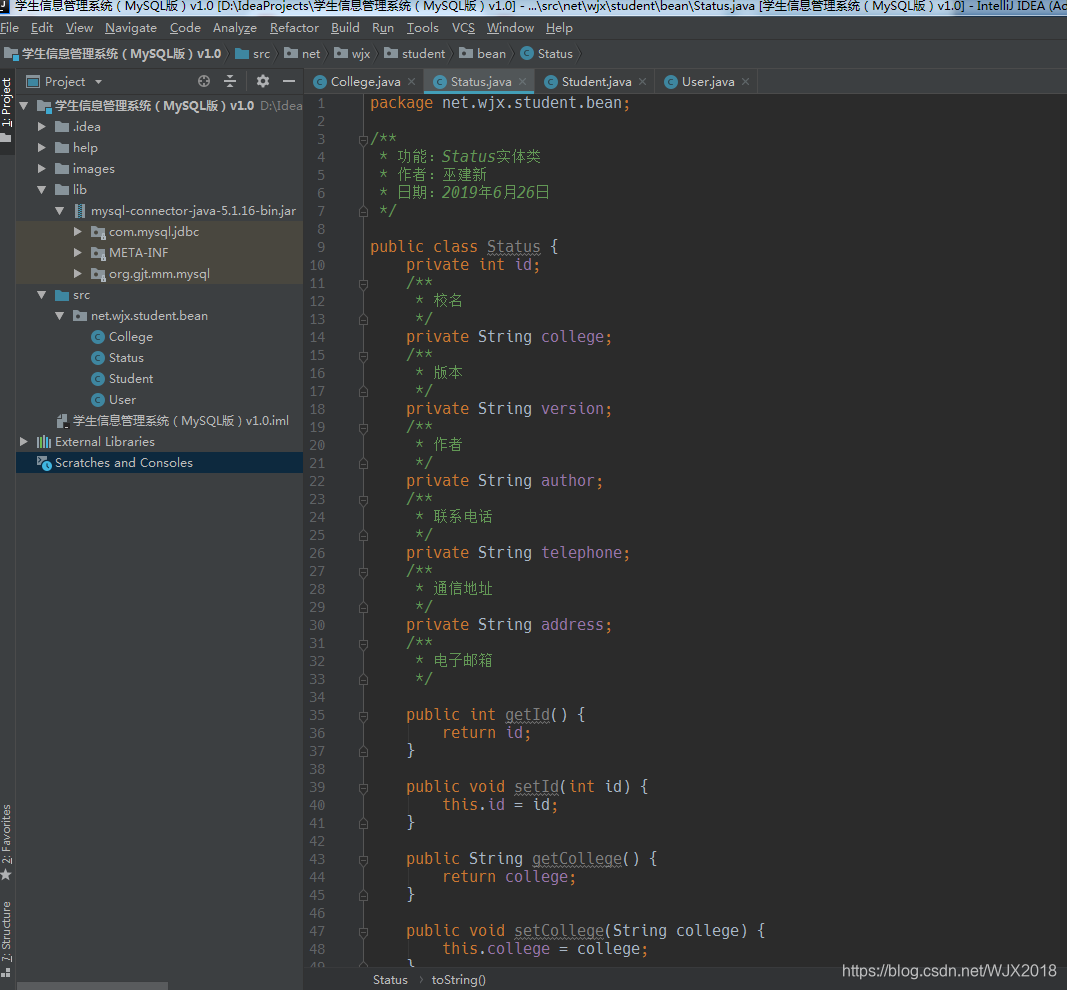Open the Tools menu

coord(423,28)
